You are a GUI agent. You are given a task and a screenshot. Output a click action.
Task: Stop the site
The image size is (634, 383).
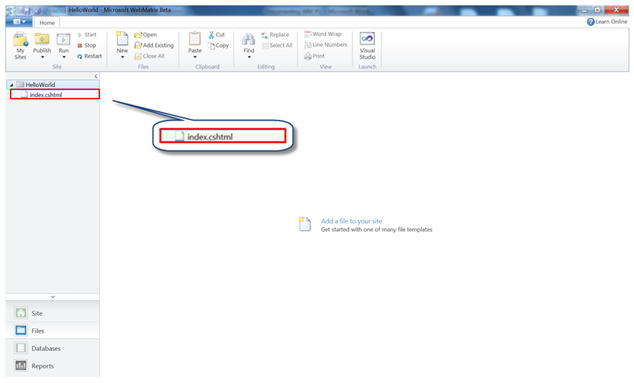pos(87,45)
